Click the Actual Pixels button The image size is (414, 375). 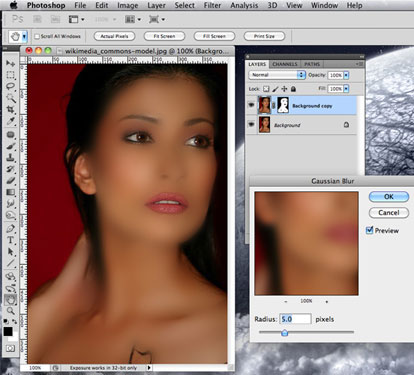click(114, 36)
